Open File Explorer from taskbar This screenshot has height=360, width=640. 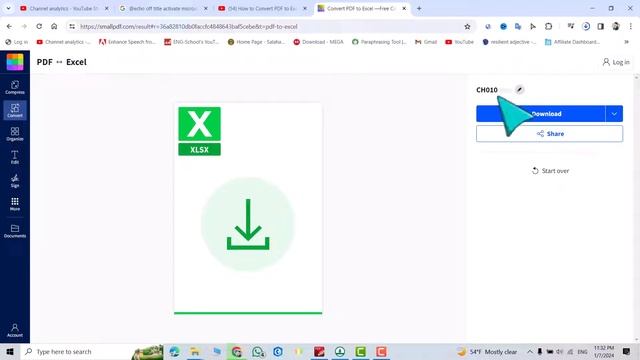(195, 351)
